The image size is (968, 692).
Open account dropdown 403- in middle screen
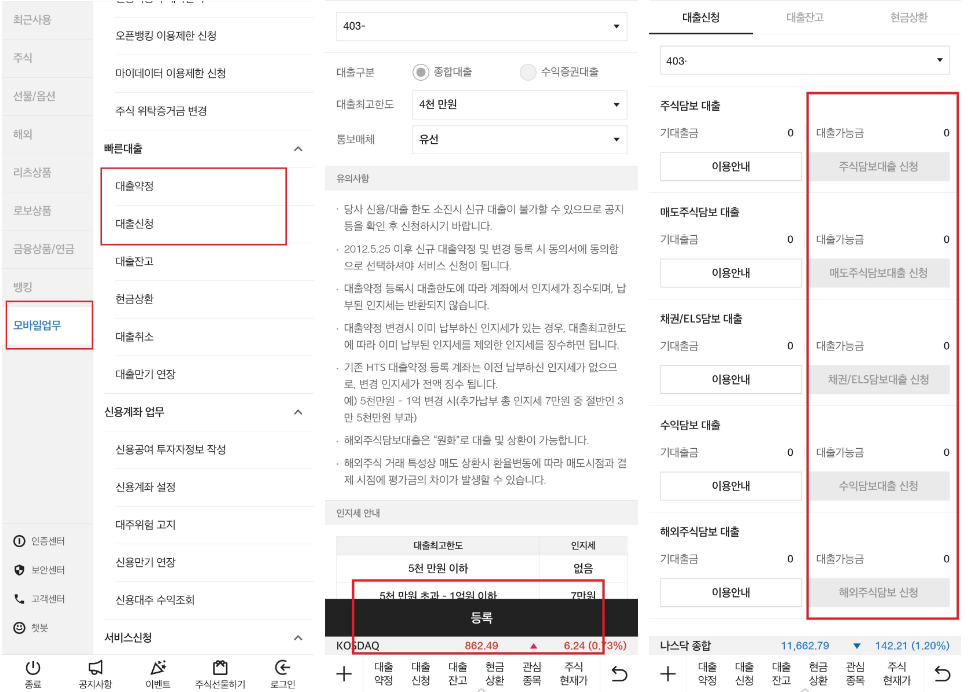[482, 26]
